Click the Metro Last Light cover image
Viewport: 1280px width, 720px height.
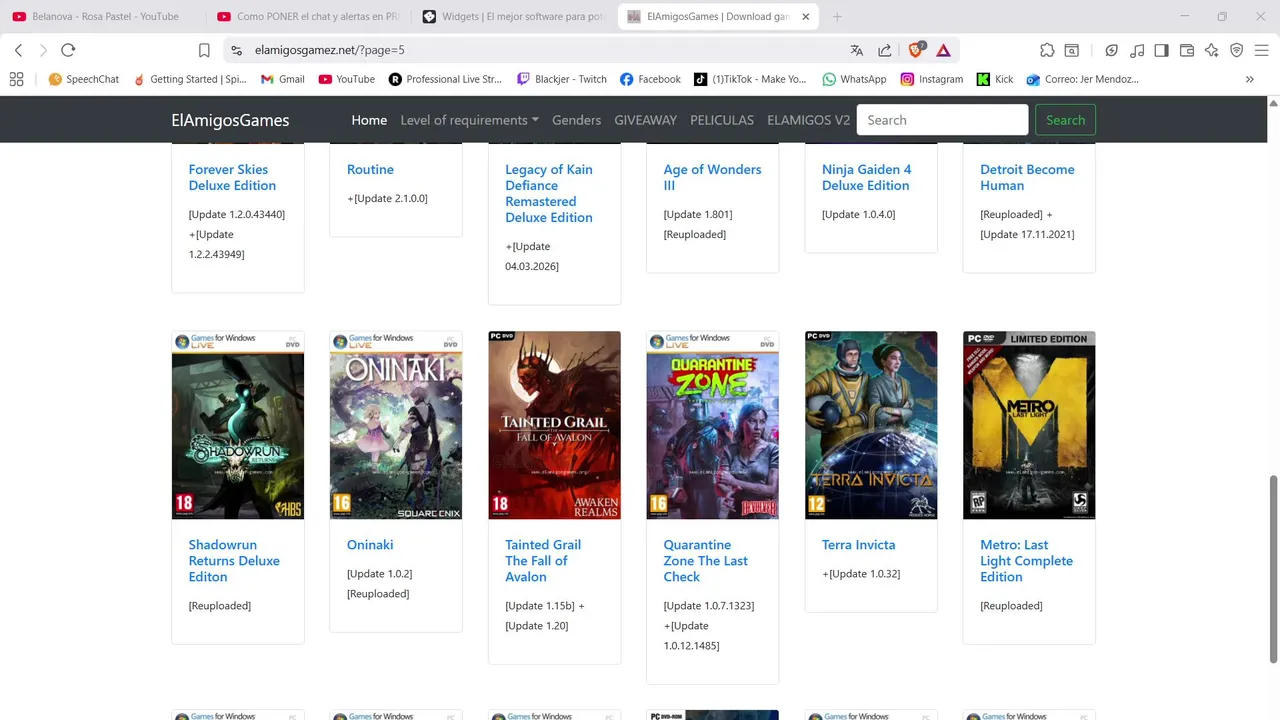coord(1029,425)
